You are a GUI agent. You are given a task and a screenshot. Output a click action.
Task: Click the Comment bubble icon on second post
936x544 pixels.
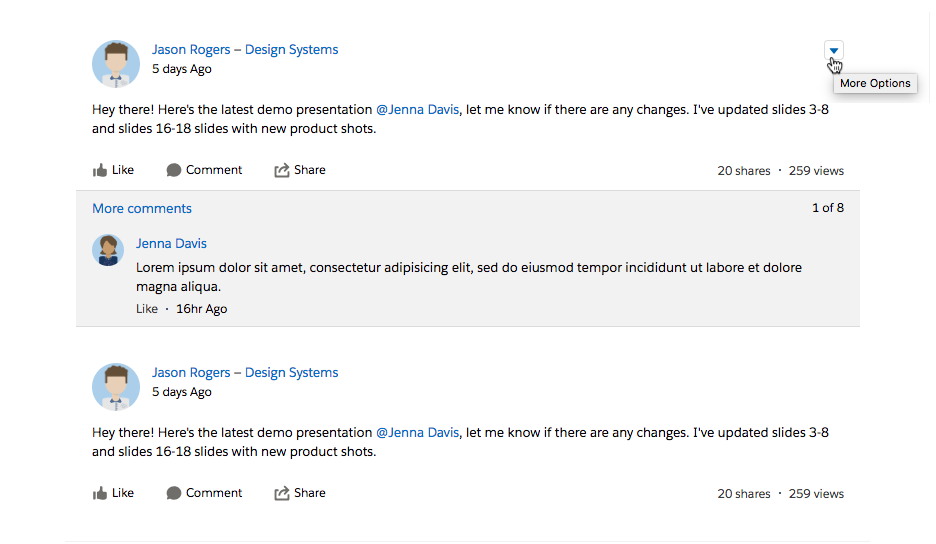click(x=174, y=494)
